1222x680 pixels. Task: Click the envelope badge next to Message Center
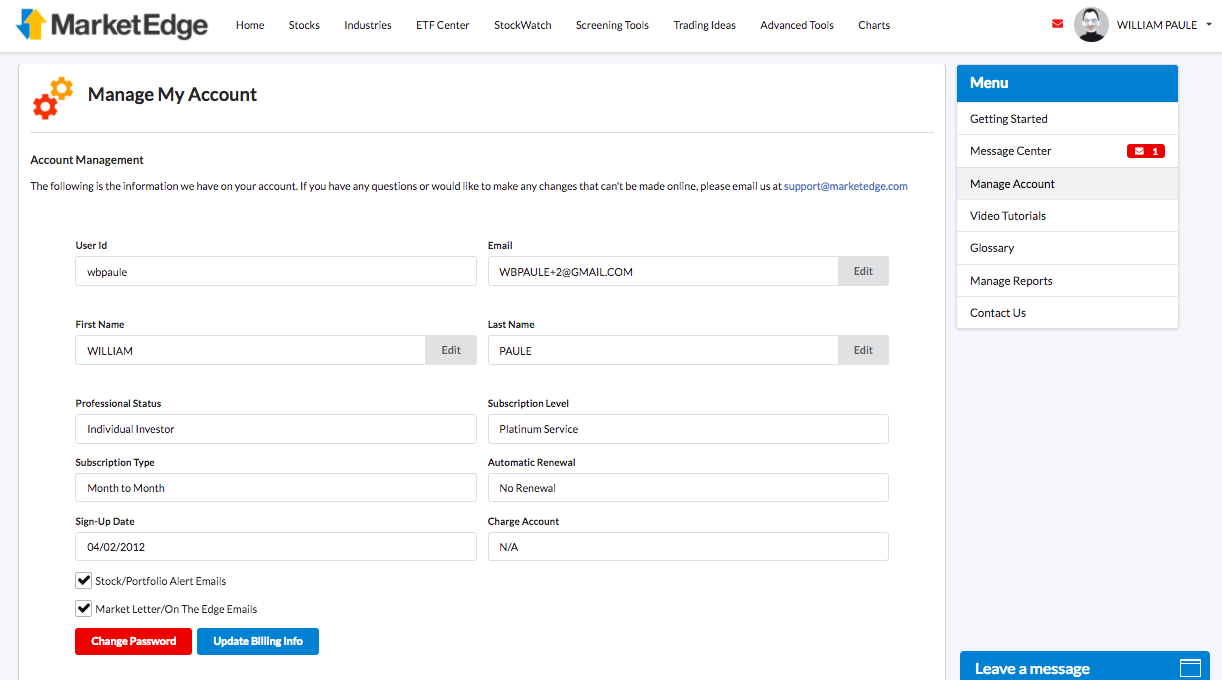[x=1145, y=150]
